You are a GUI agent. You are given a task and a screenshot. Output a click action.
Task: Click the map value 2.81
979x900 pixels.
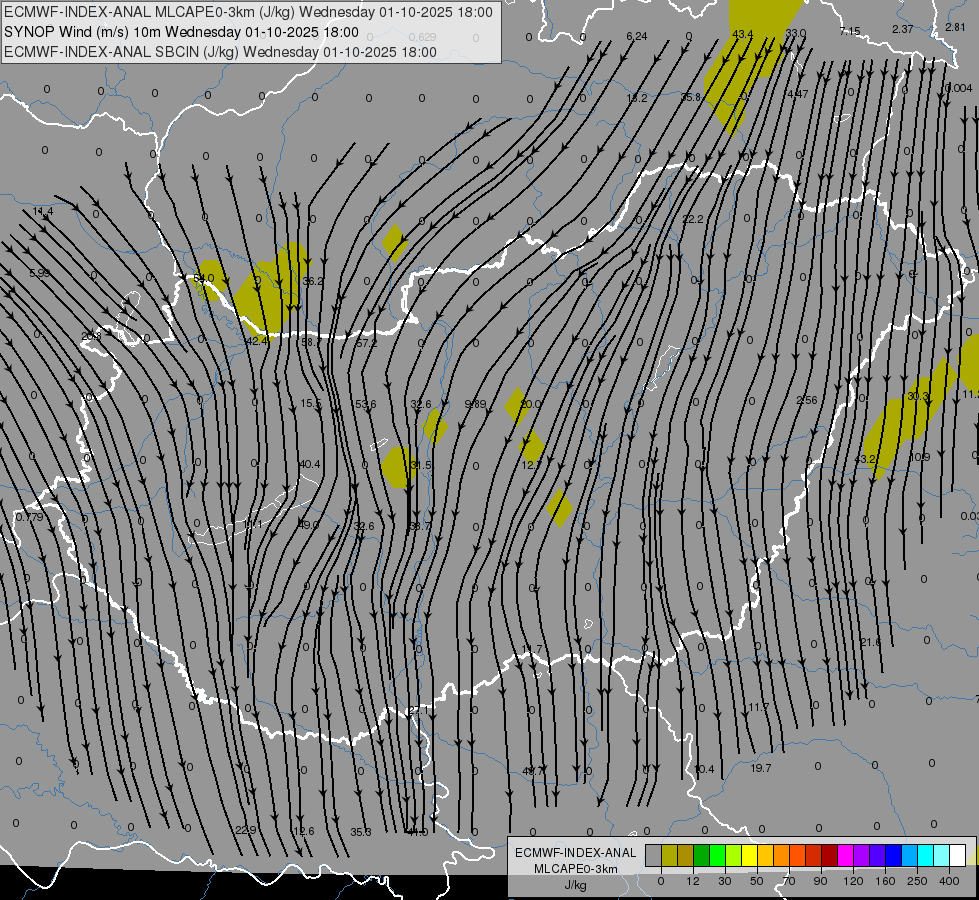[955, 27]
